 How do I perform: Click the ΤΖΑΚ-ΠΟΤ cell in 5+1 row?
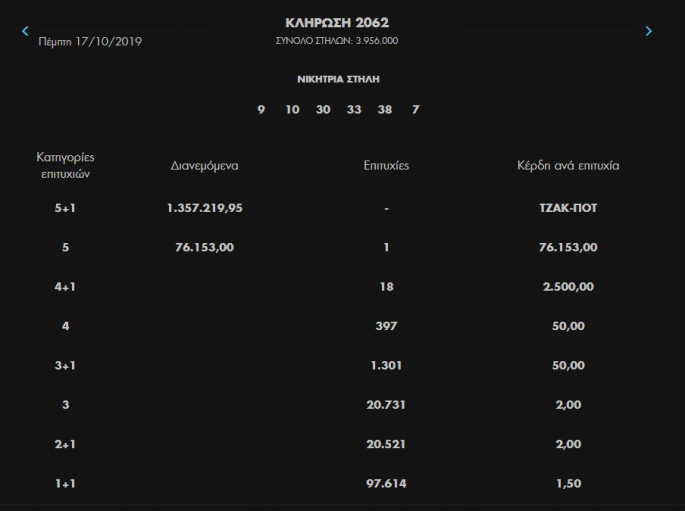568,208
